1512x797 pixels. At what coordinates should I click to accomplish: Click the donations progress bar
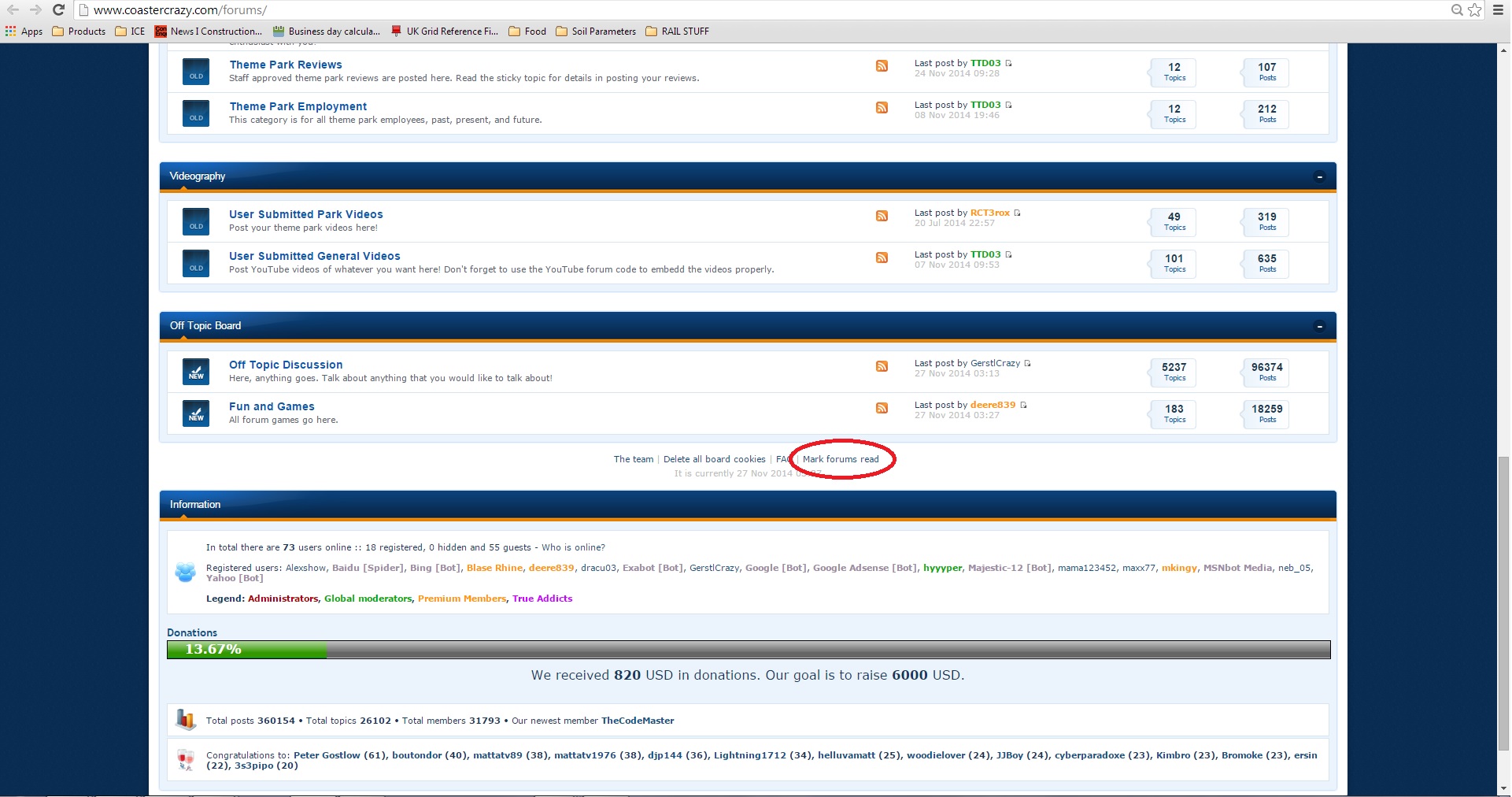(x=748, y=650)
